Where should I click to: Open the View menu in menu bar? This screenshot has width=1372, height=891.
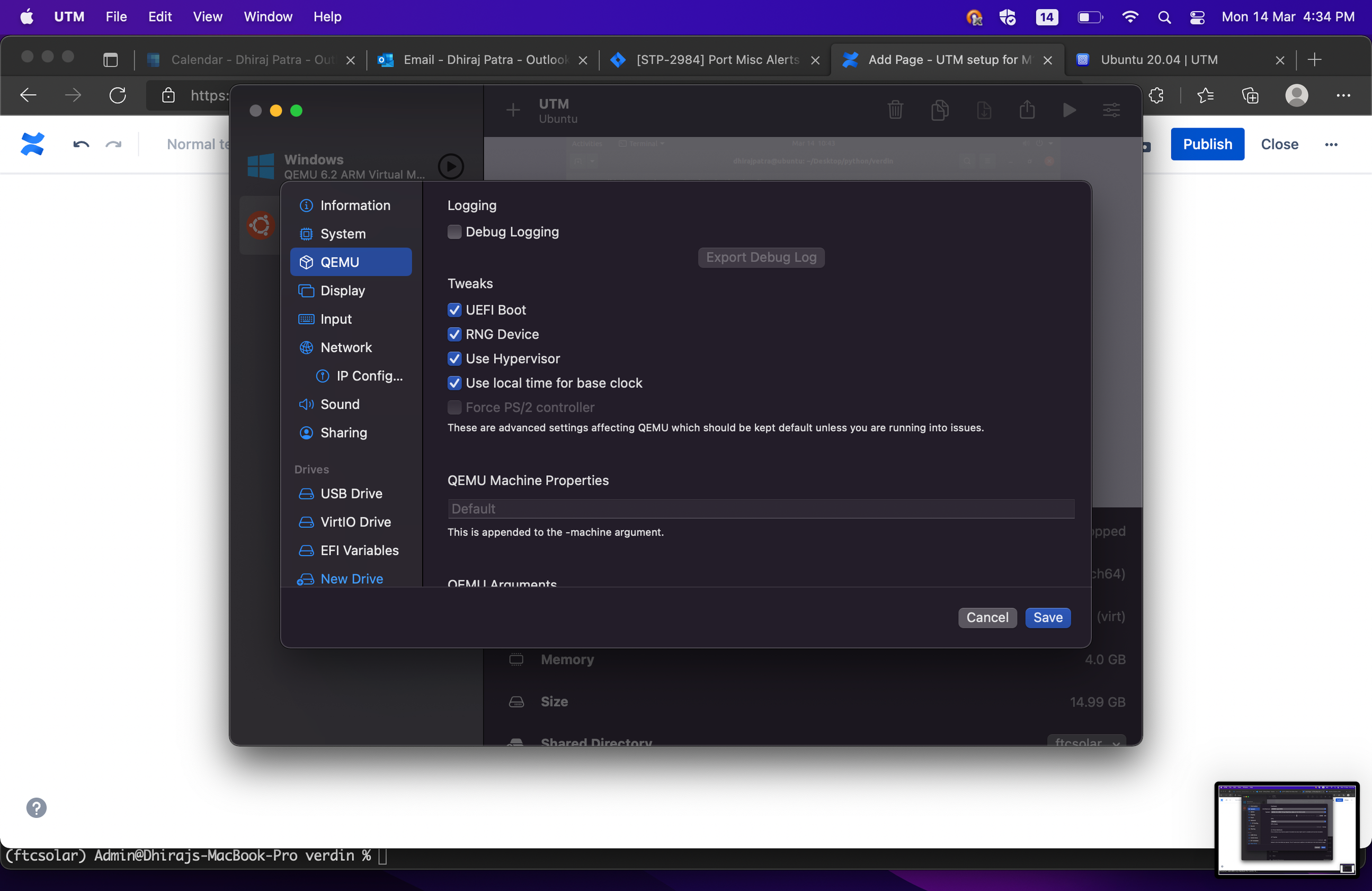pyautogui.click(x=208, y=17)
